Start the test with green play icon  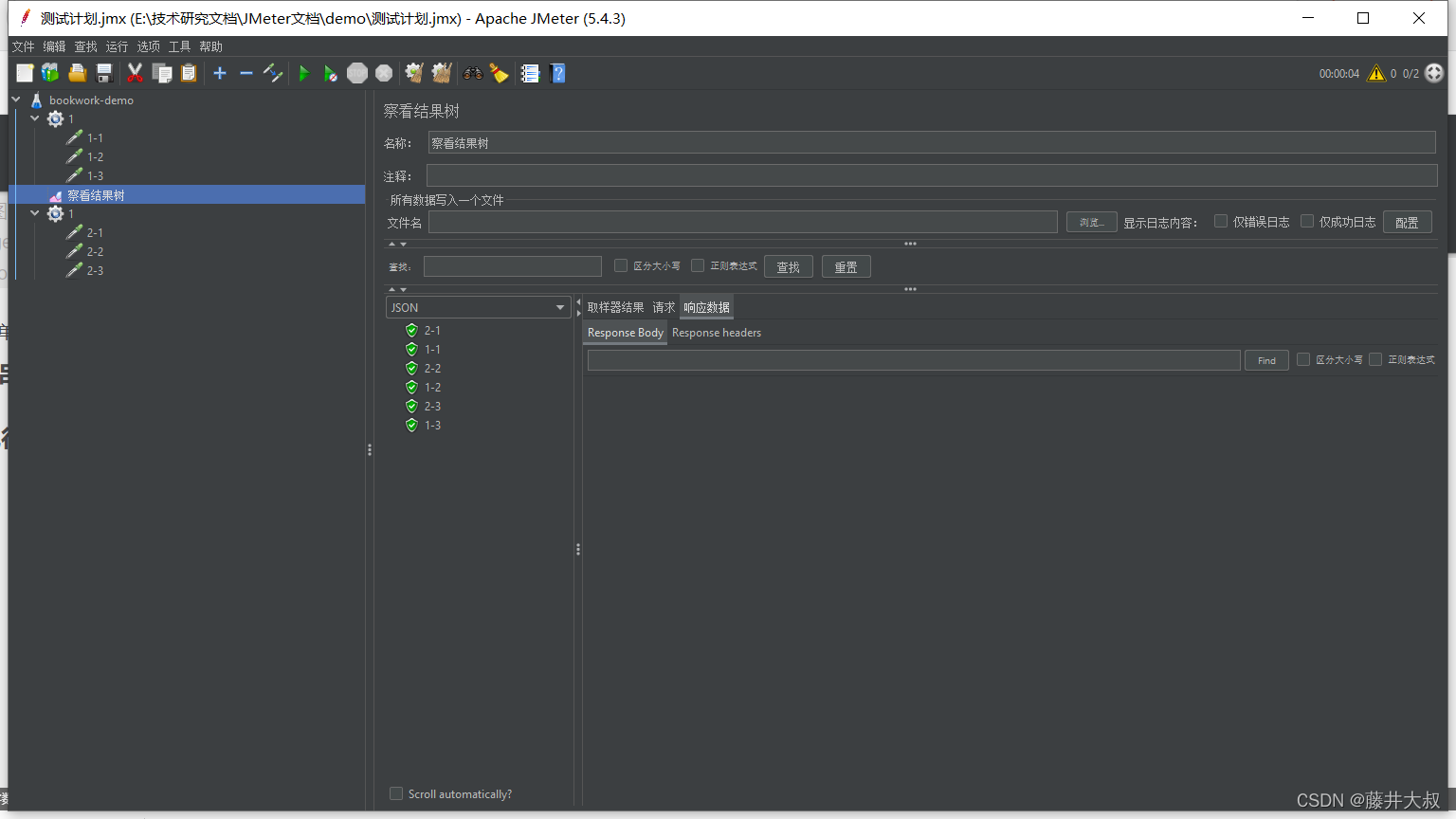point(304,73)
